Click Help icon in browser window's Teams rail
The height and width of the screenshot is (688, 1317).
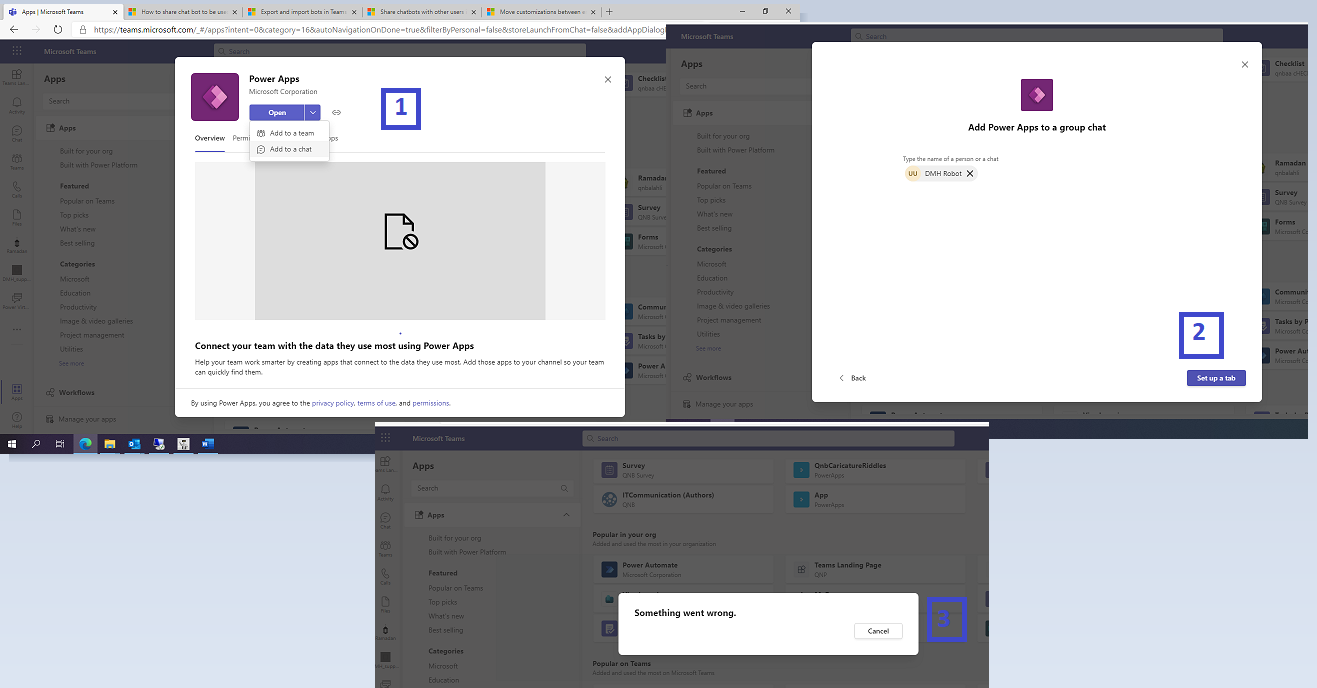tap(17, 420)
